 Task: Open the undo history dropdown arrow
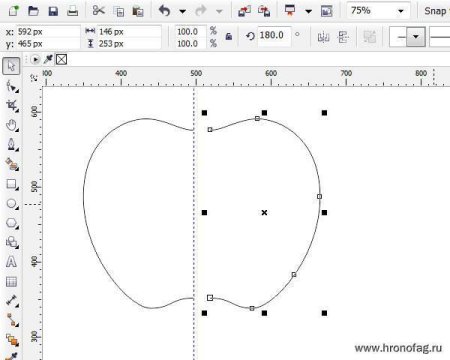182,11
